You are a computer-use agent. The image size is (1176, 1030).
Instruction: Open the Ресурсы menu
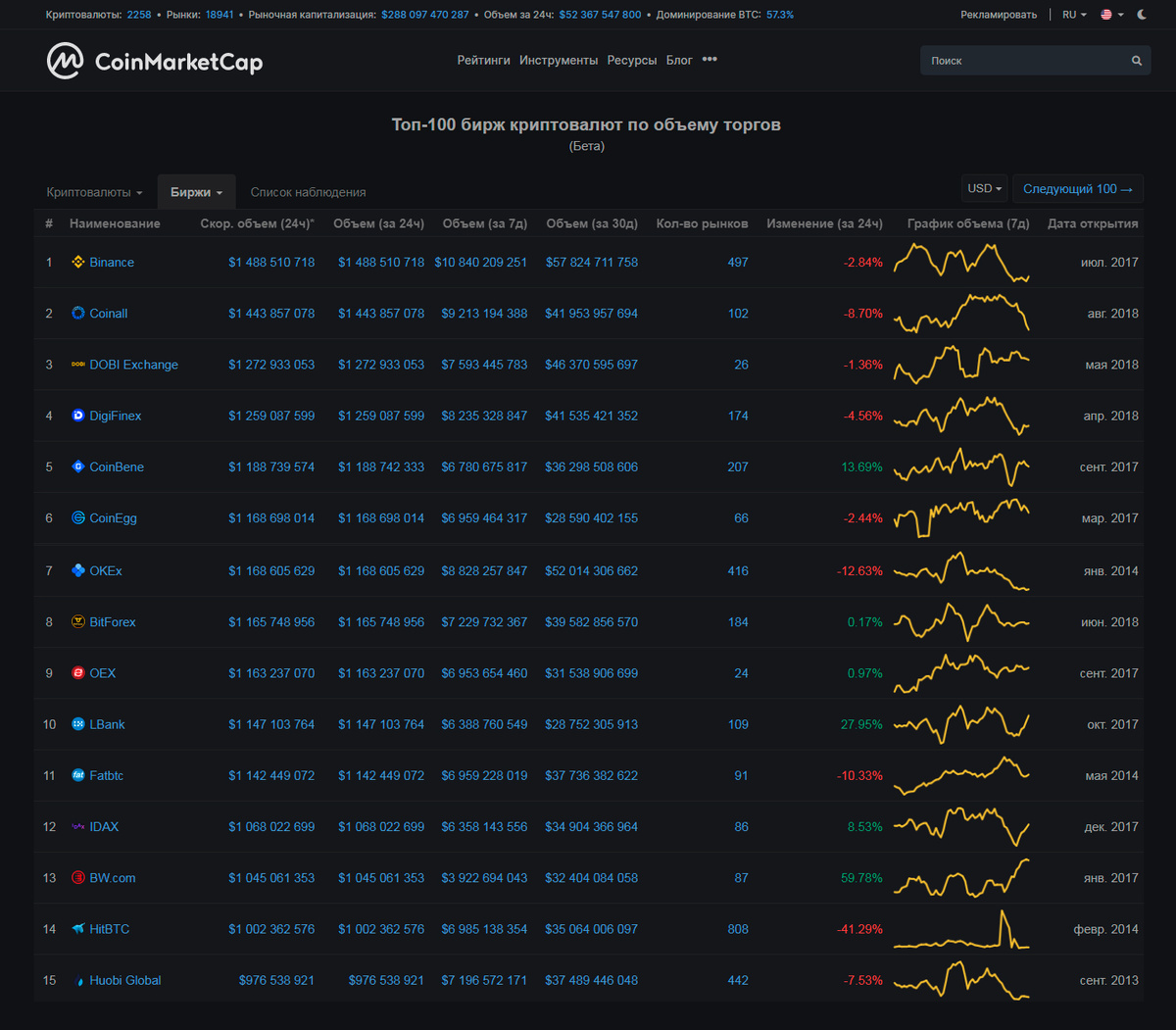(x=632, y=61)
